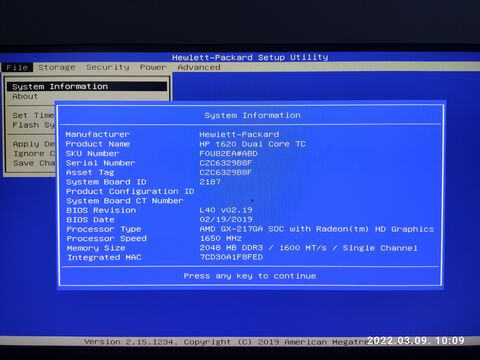Image resolution: width=480 pixels, height=360 pixels.
Task: Click the Asset Tag label
Action: pos(90,173)
